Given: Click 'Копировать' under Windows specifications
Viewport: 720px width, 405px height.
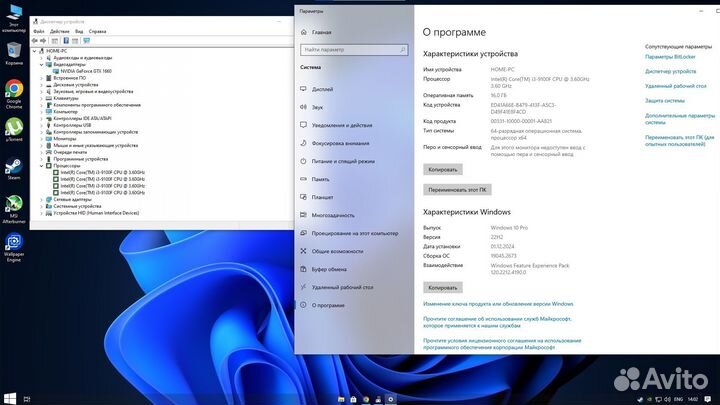Looking at the screenshot, I should 443,288.
